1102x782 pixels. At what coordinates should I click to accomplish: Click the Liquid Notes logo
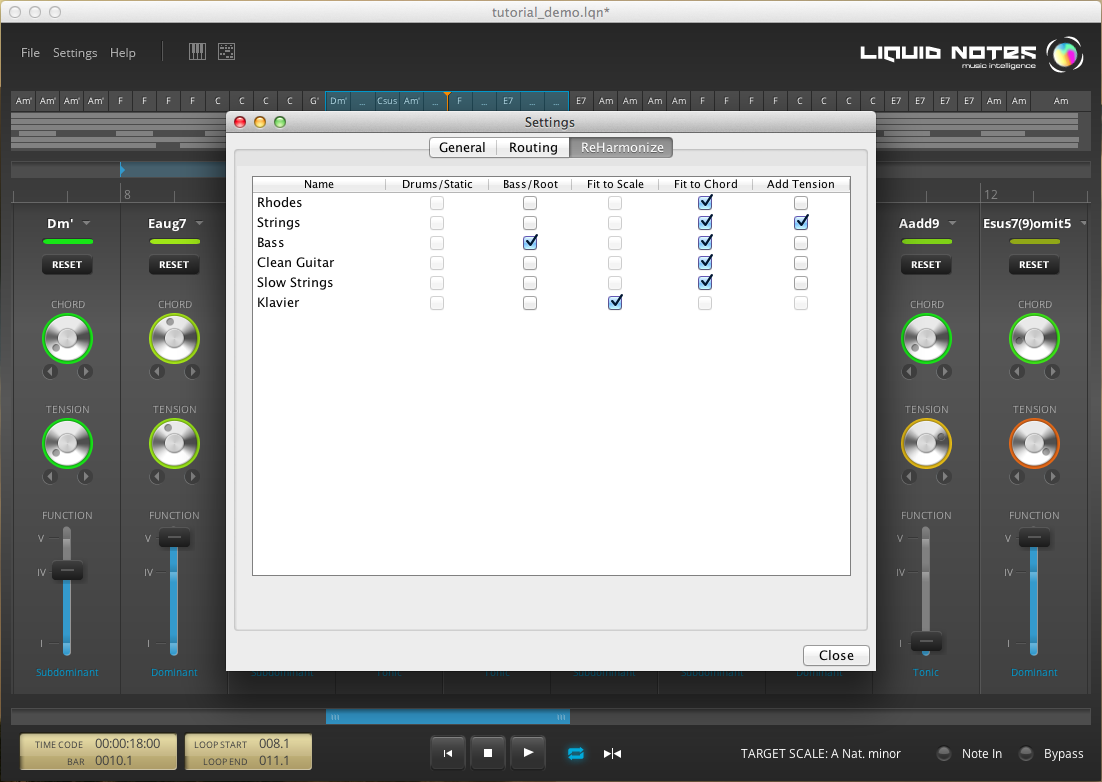tap(972, 55)
